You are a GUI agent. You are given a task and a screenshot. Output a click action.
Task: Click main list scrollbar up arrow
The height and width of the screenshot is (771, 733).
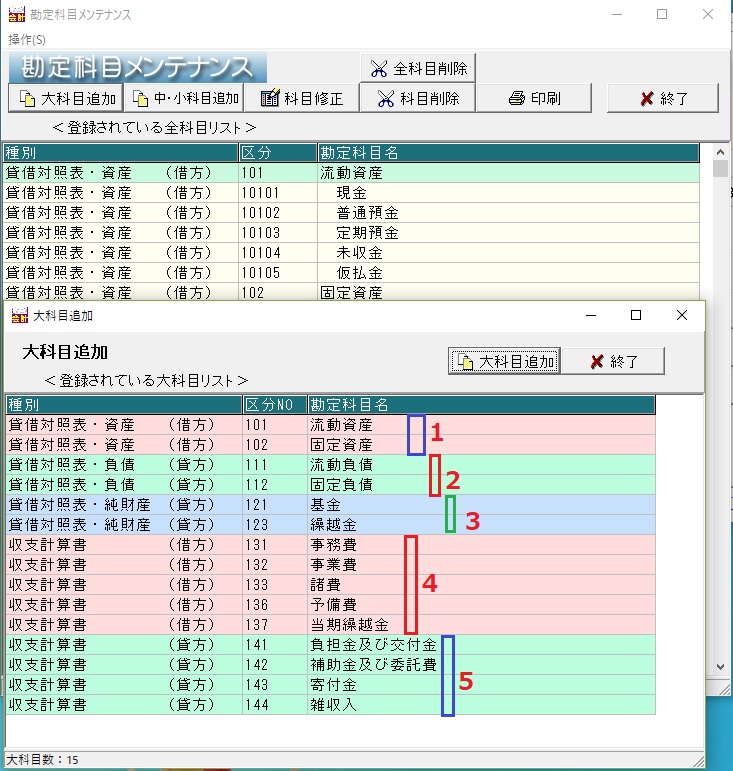pyautogui.click(x=720, y=152)
